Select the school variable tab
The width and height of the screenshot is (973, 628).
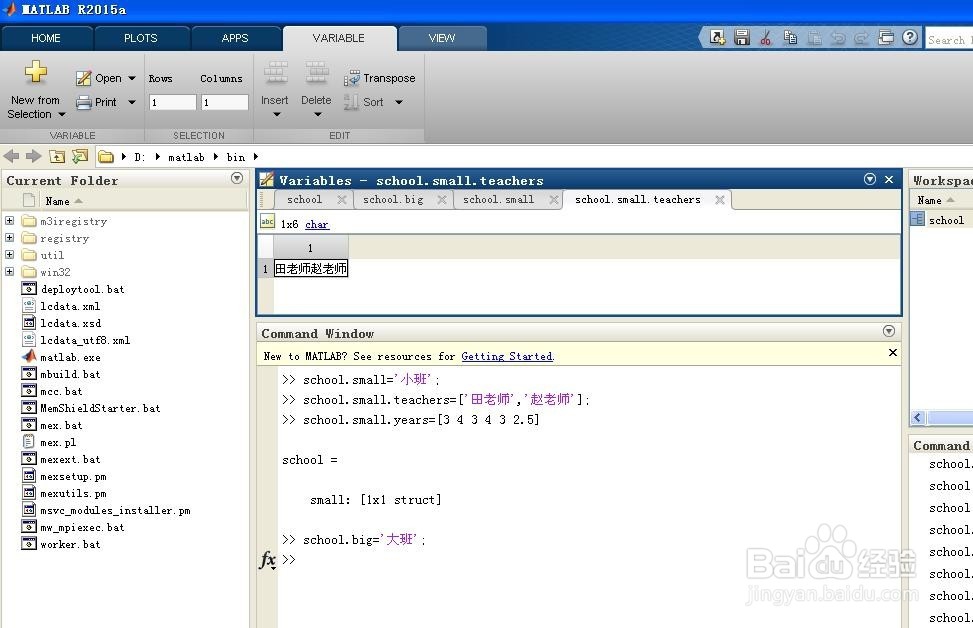[x=304, y=199]
